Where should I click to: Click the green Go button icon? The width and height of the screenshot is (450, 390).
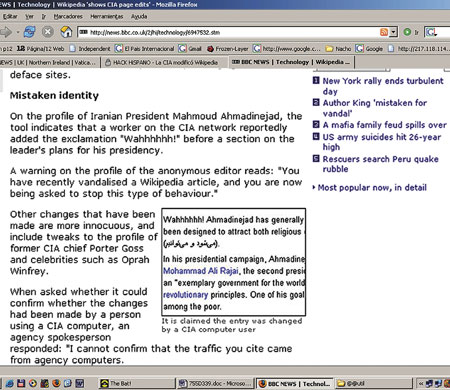(x=407, y=32)
